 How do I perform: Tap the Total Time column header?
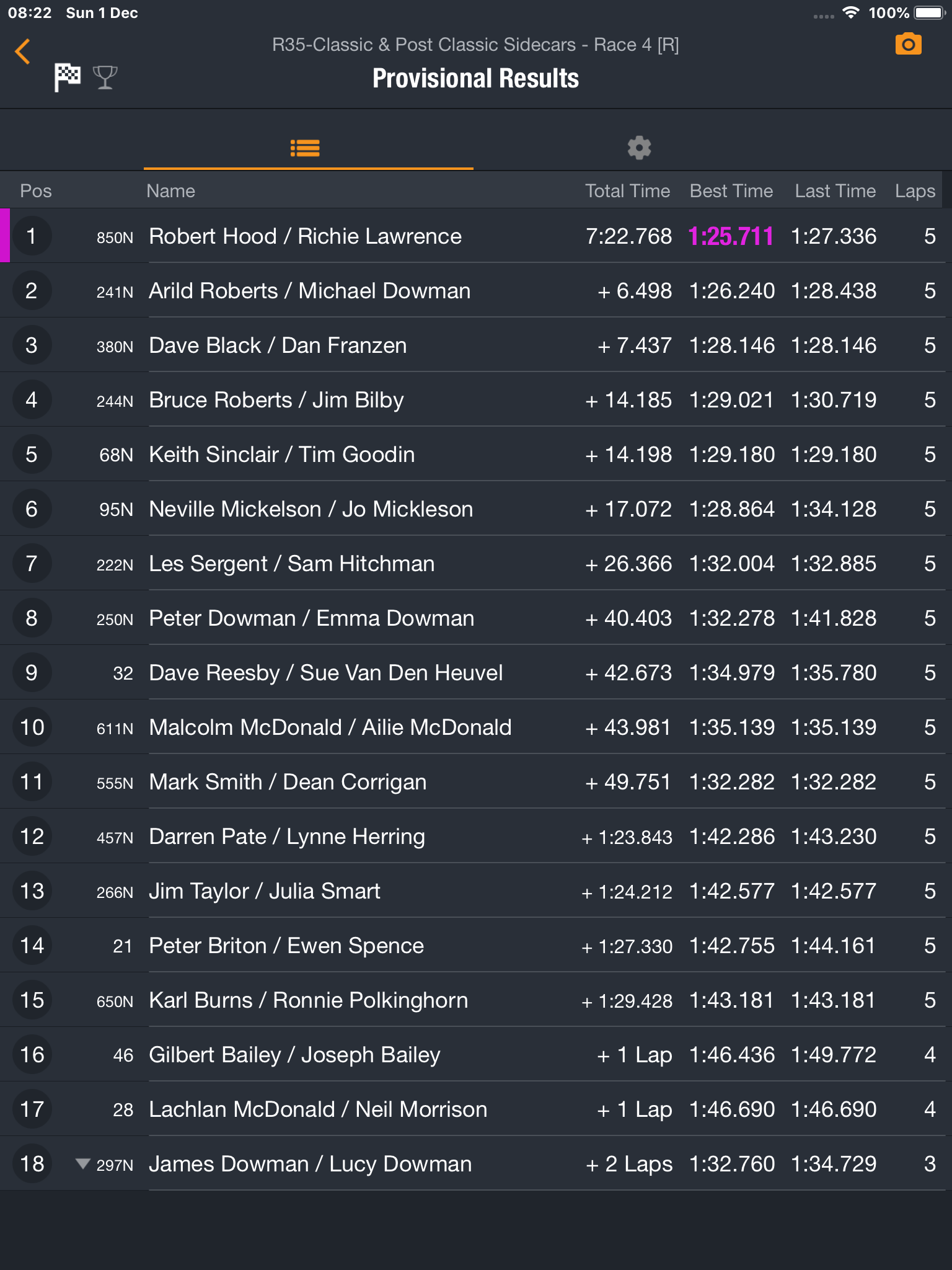coord(627,191)
